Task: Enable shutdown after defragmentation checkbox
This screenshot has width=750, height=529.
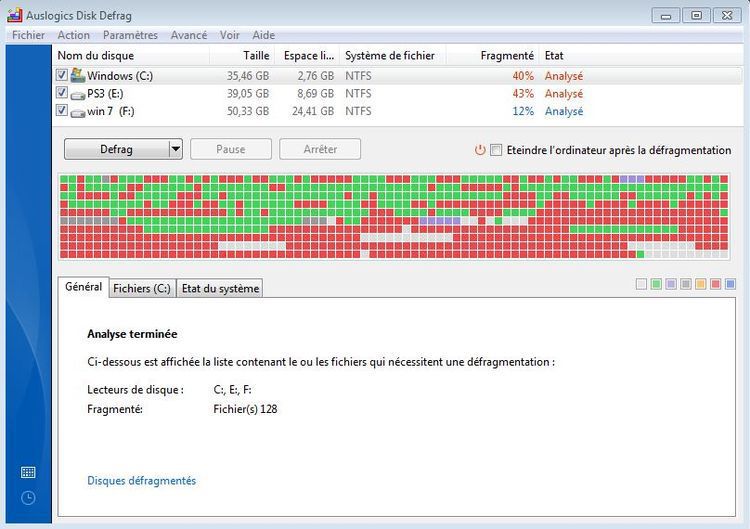Action: [496, 150]
